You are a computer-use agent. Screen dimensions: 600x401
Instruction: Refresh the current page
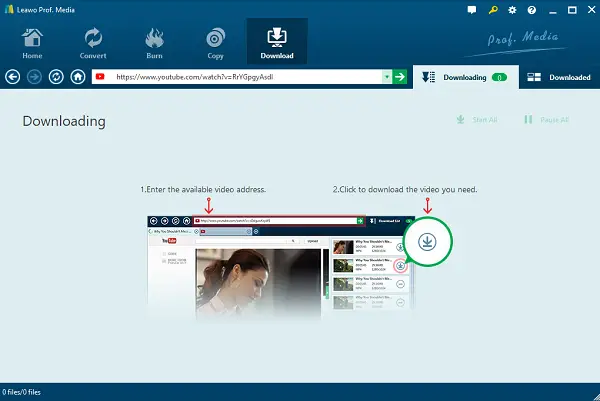(56, 77)
